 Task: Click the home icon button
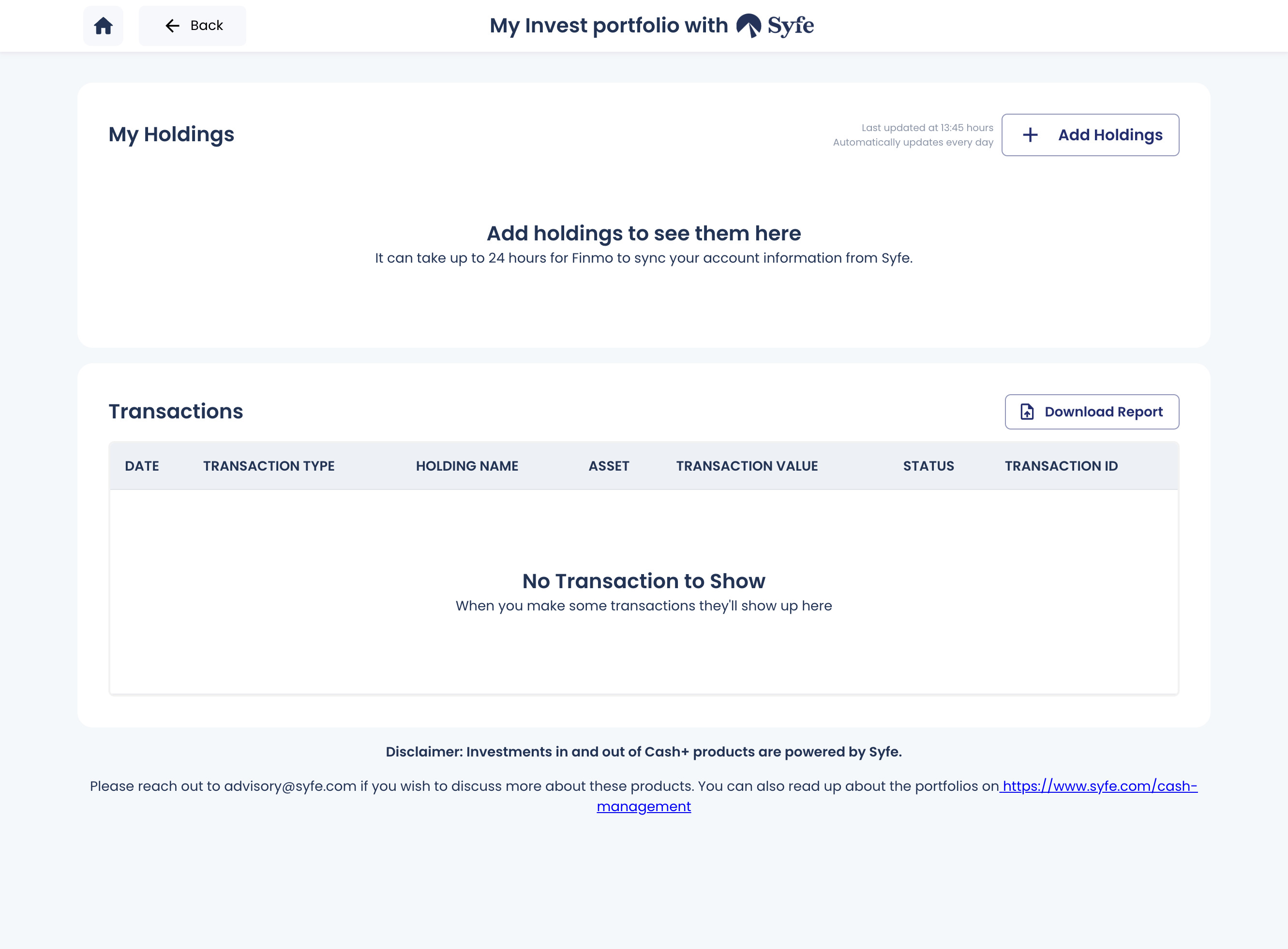coord(104,26)
